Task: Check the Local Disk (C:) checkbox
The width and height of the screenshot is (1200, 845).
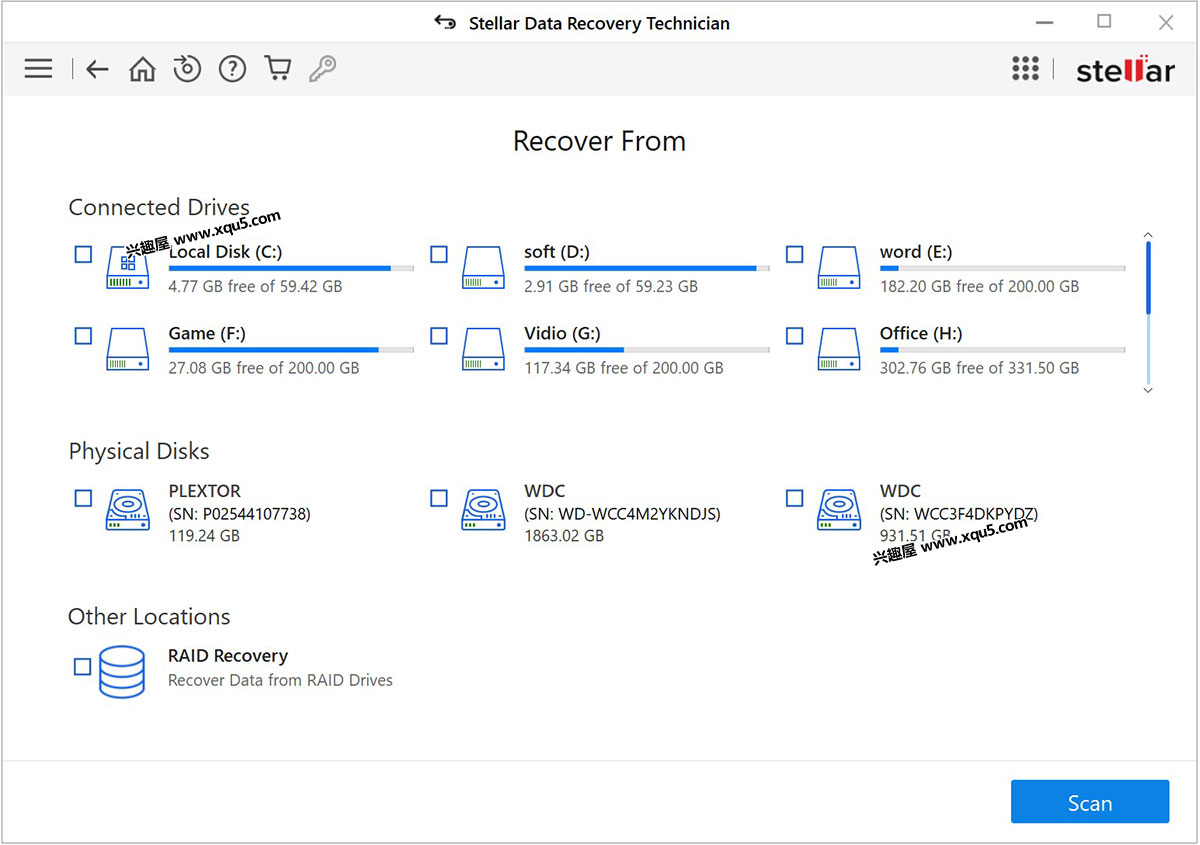Action: coord(83,255)
